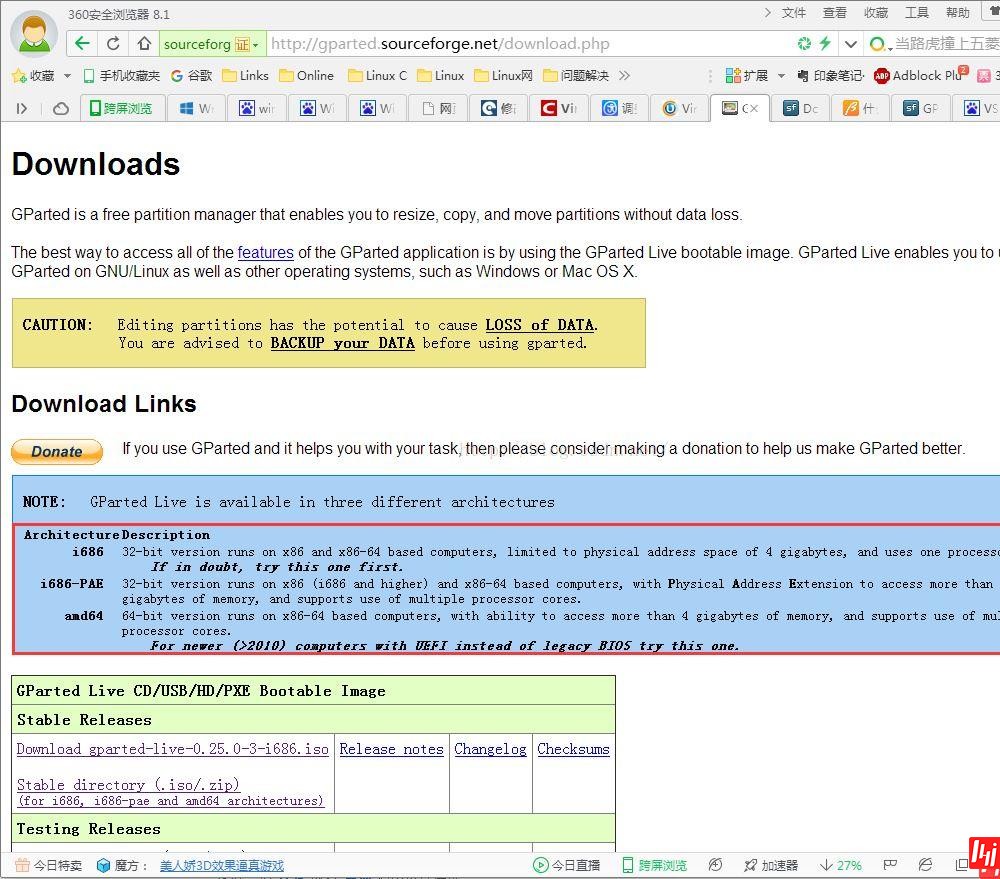Screen dimensions: 1000x879
Task: Click the 'features' hyperlink in the description
Action: [x=265, y=253]
